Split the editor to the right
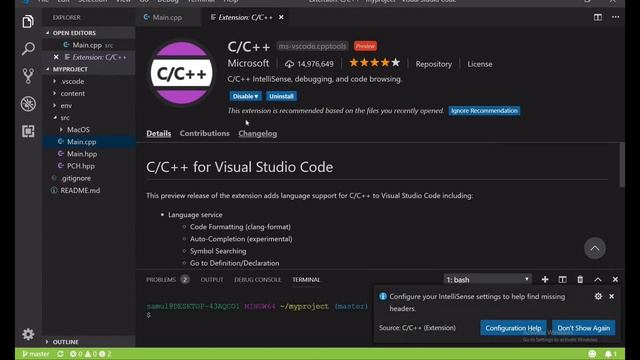The height and width of the screenshot is (360, 640). click(598, 17)
